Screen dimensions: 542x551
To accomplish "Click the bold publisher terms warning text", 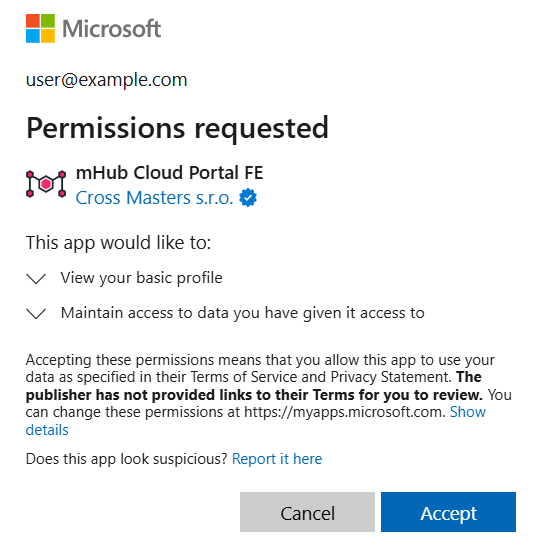I will pos(254,395).
